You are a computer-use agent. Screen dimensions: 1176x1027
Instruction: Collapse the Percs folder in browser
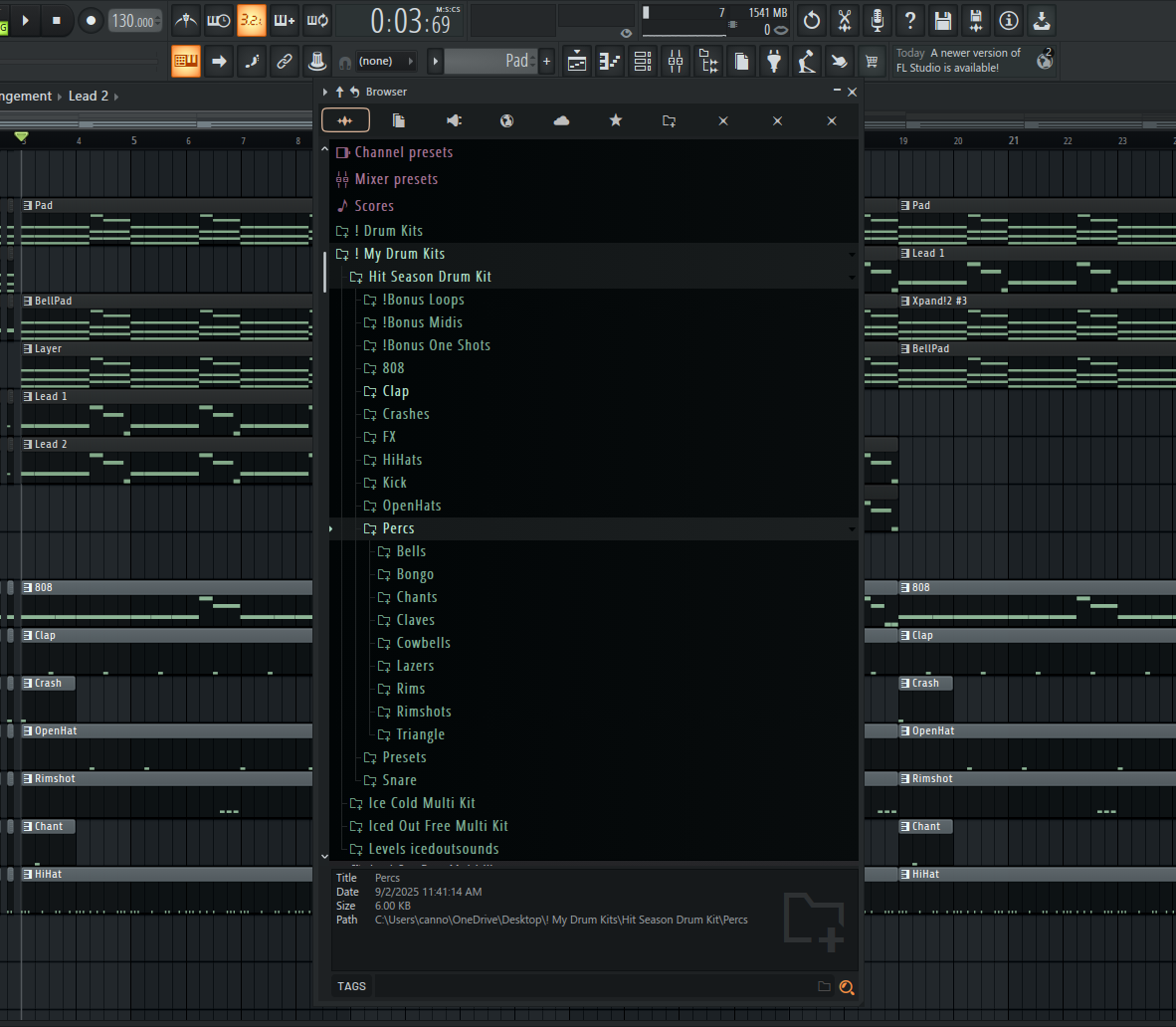(x=398, y=528)
